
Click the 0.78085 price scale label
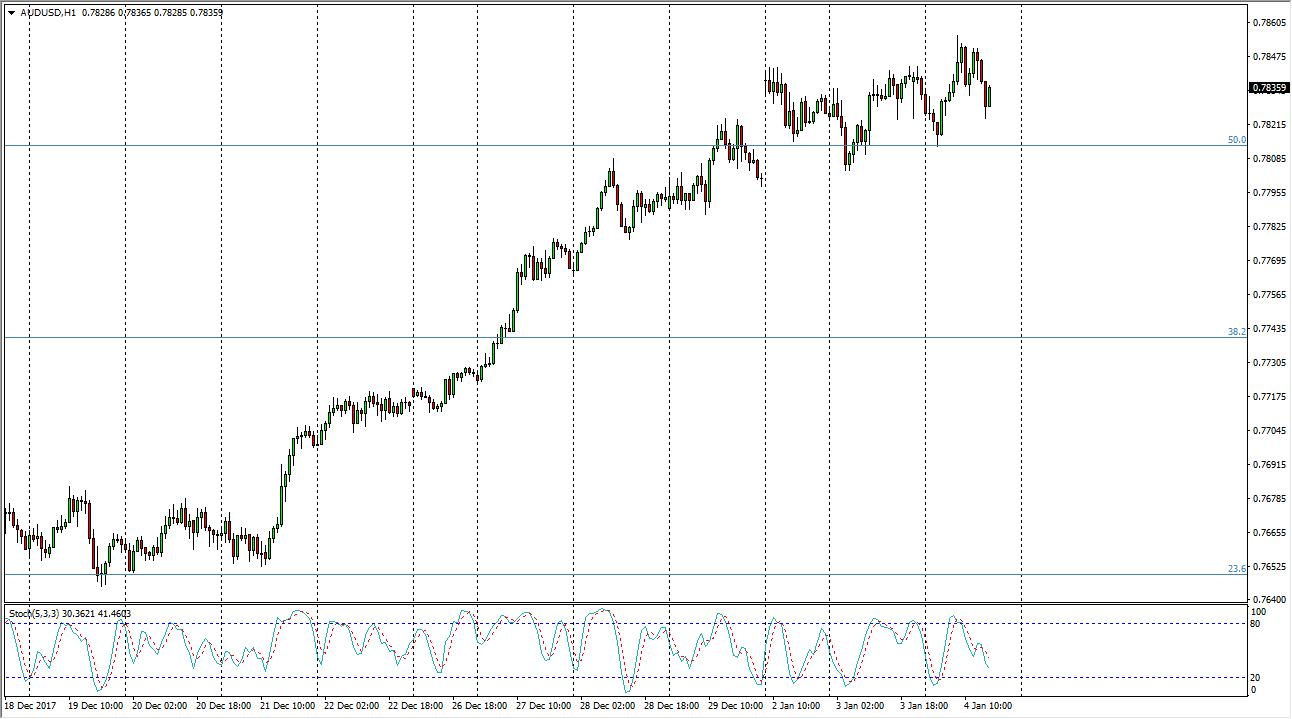click(x=1269, y=158)
